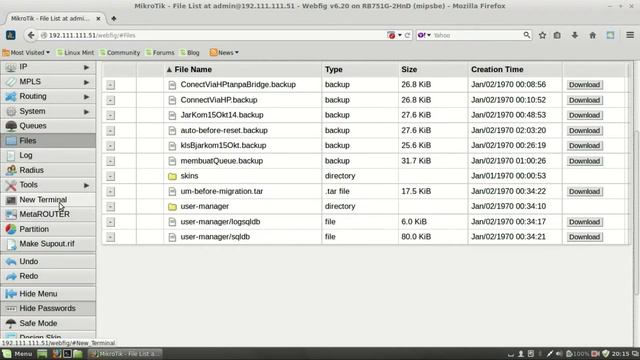The height and width of the screenshot is (360, 640).
Task: Open the IP menu in sidebar
Action: tap(48, 67)
